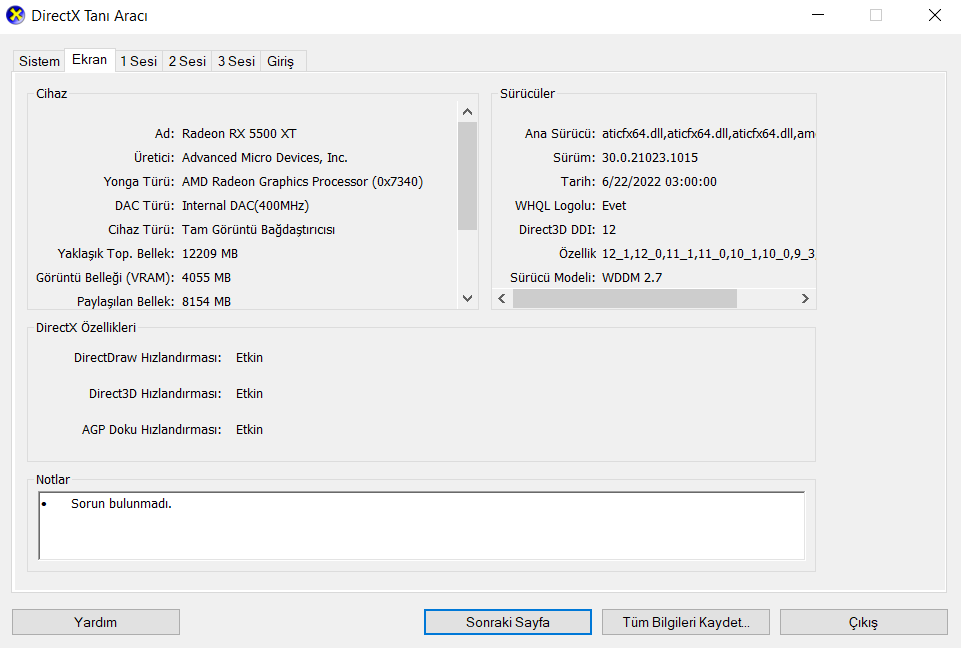This screenshot has height=648, width=961.
Task: Click the Sürücüler panel scroll left arrow
Action: (502, 299)
